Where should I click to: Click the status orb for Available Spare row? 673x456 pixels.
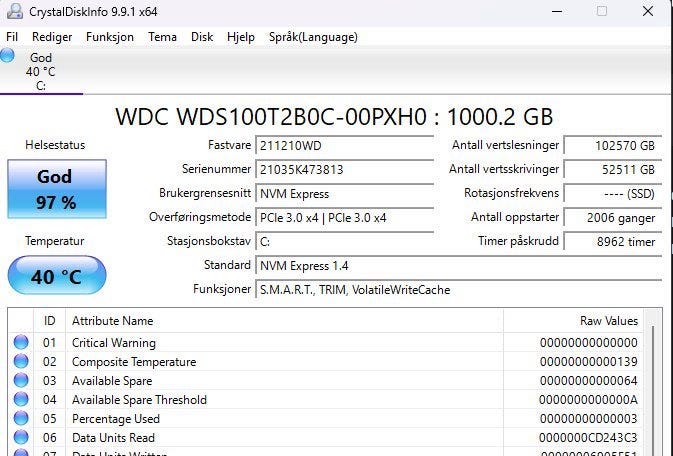tap(21, 380)
